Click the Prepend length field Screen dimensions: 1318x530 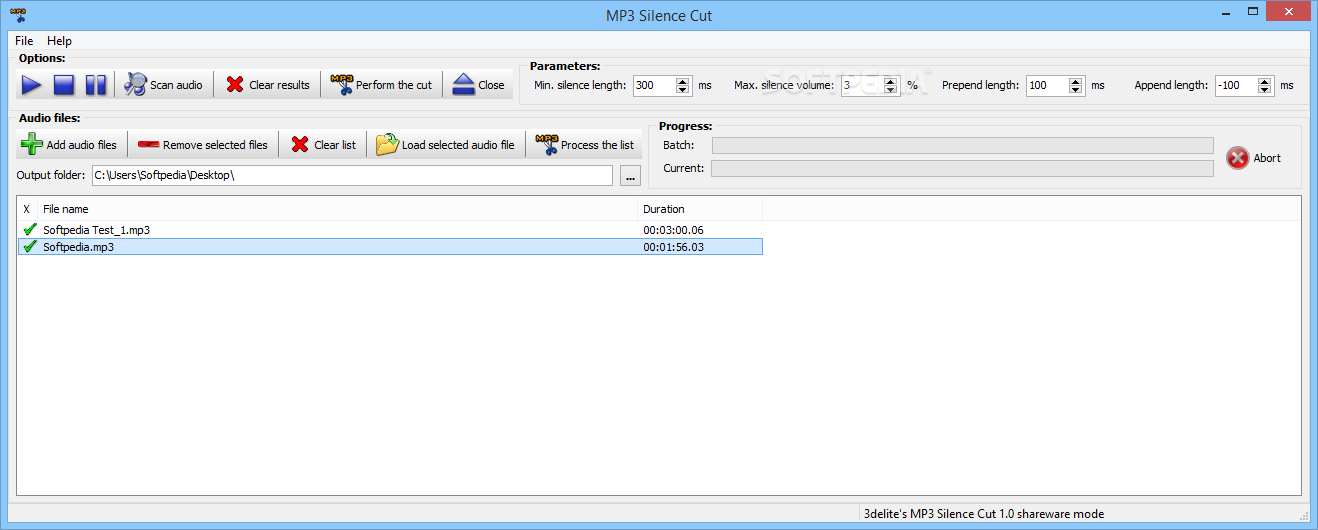tap(1047, 85)
